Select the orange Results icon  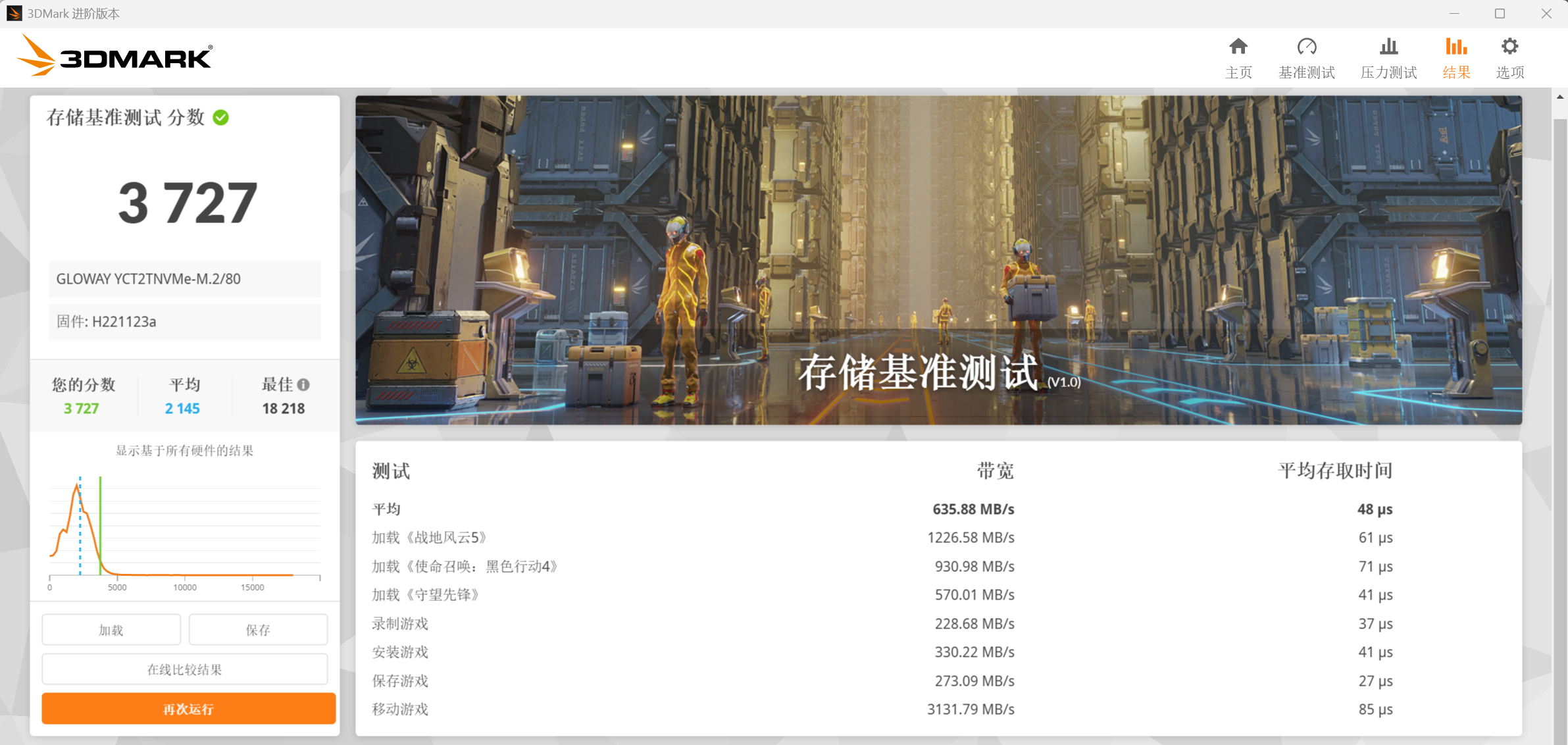pos(1455,47)
